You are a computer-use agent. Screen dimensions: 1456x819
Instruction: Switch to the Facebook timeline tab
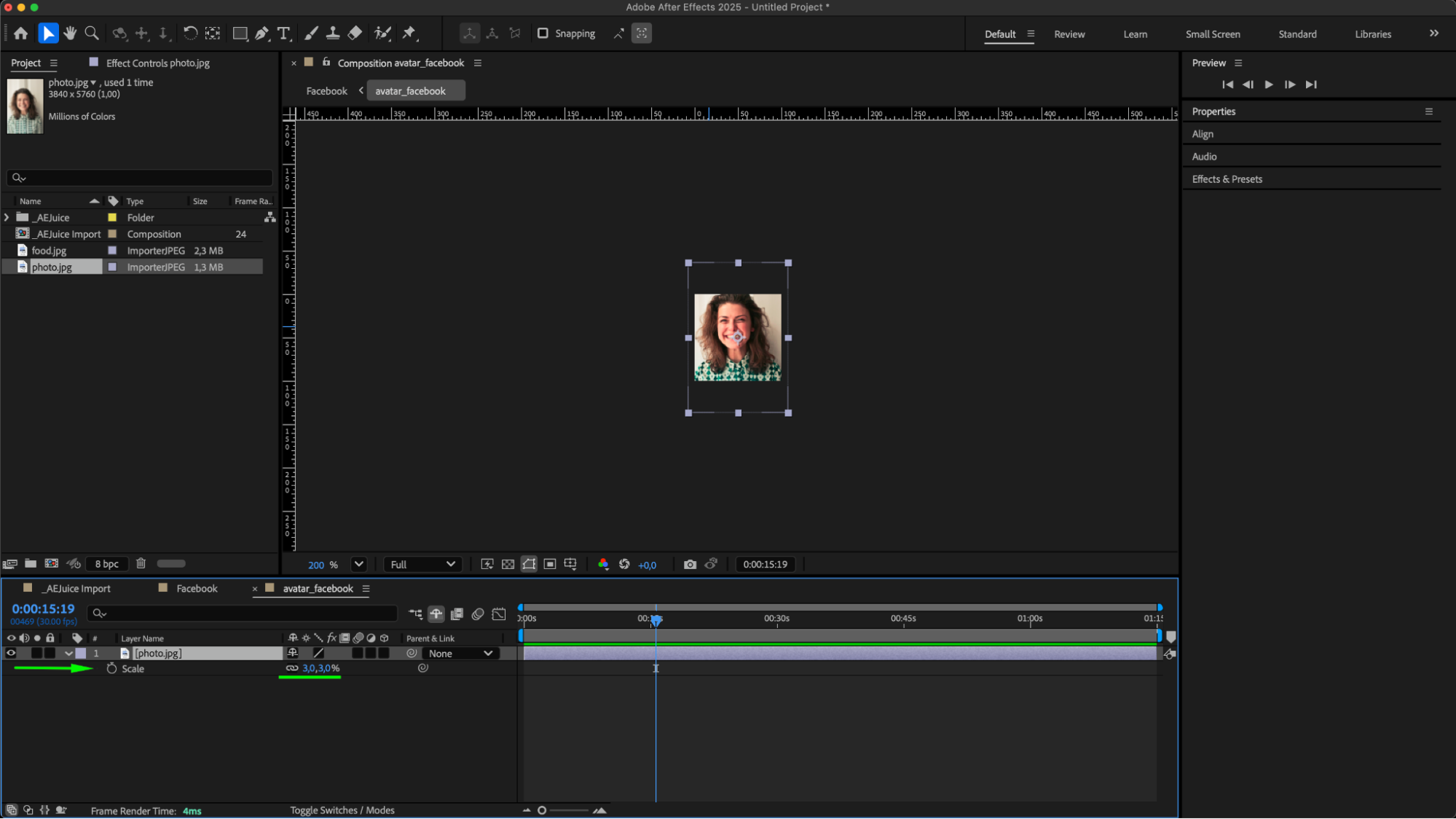click(197, 588)
